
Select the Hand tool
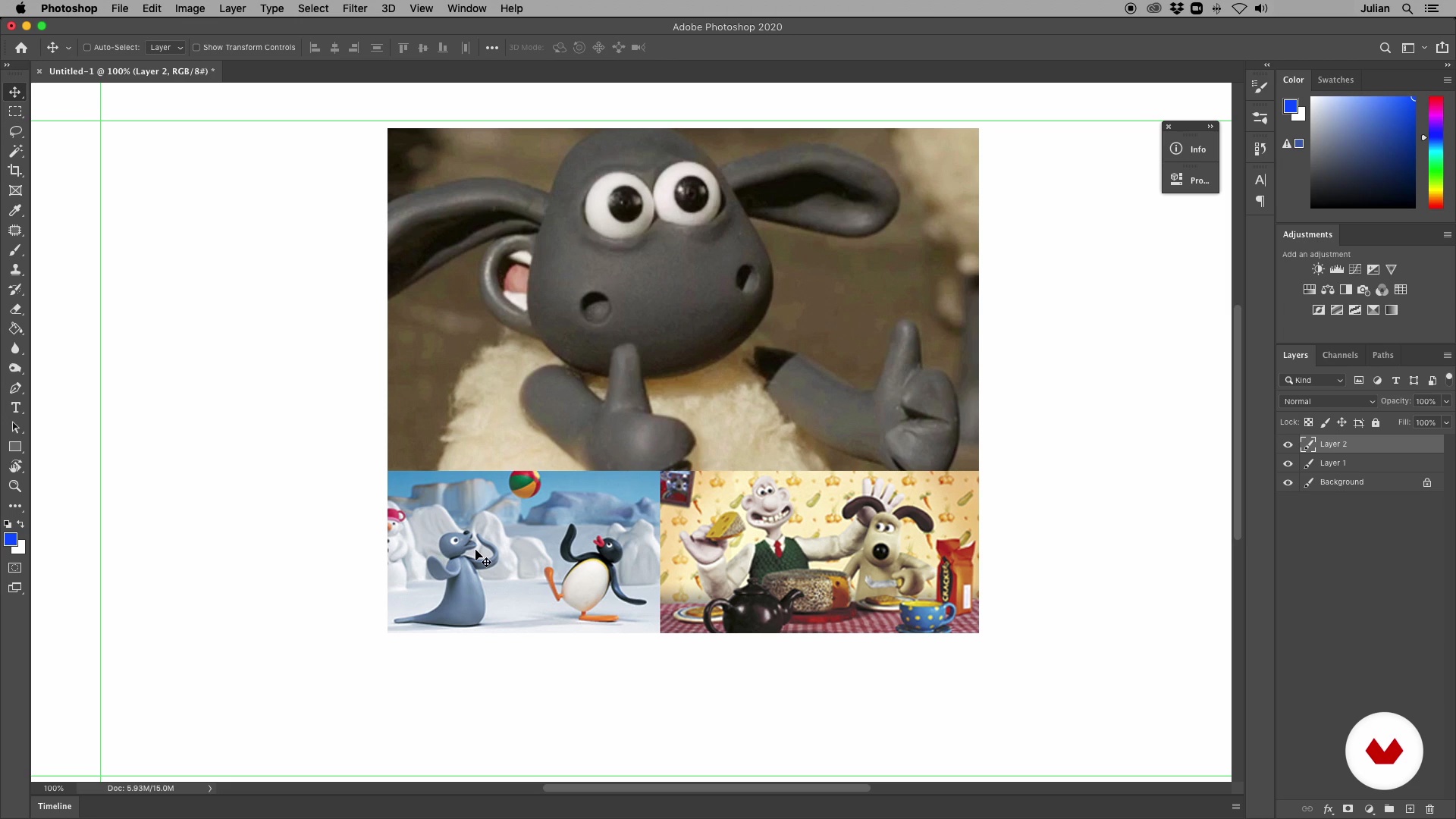[15, 466]
